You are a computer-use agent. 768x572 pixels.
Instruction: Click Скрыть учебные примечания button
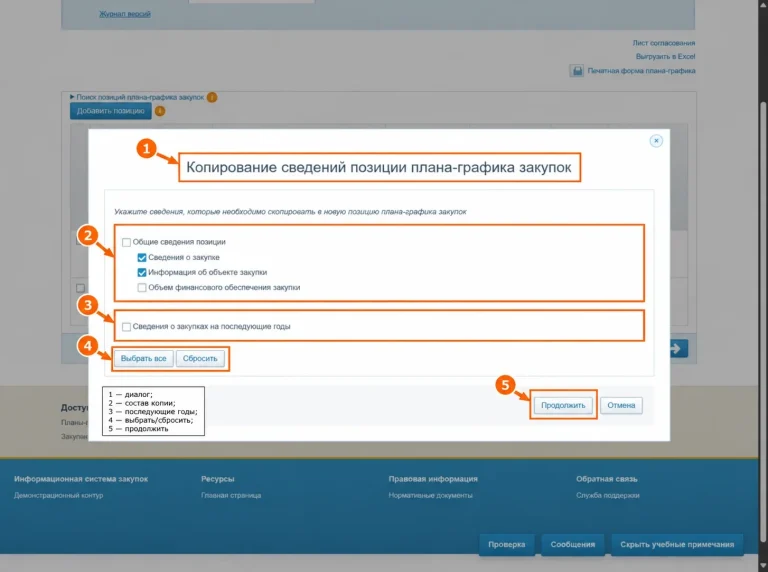pyautogui.click(x=677, y=545)
